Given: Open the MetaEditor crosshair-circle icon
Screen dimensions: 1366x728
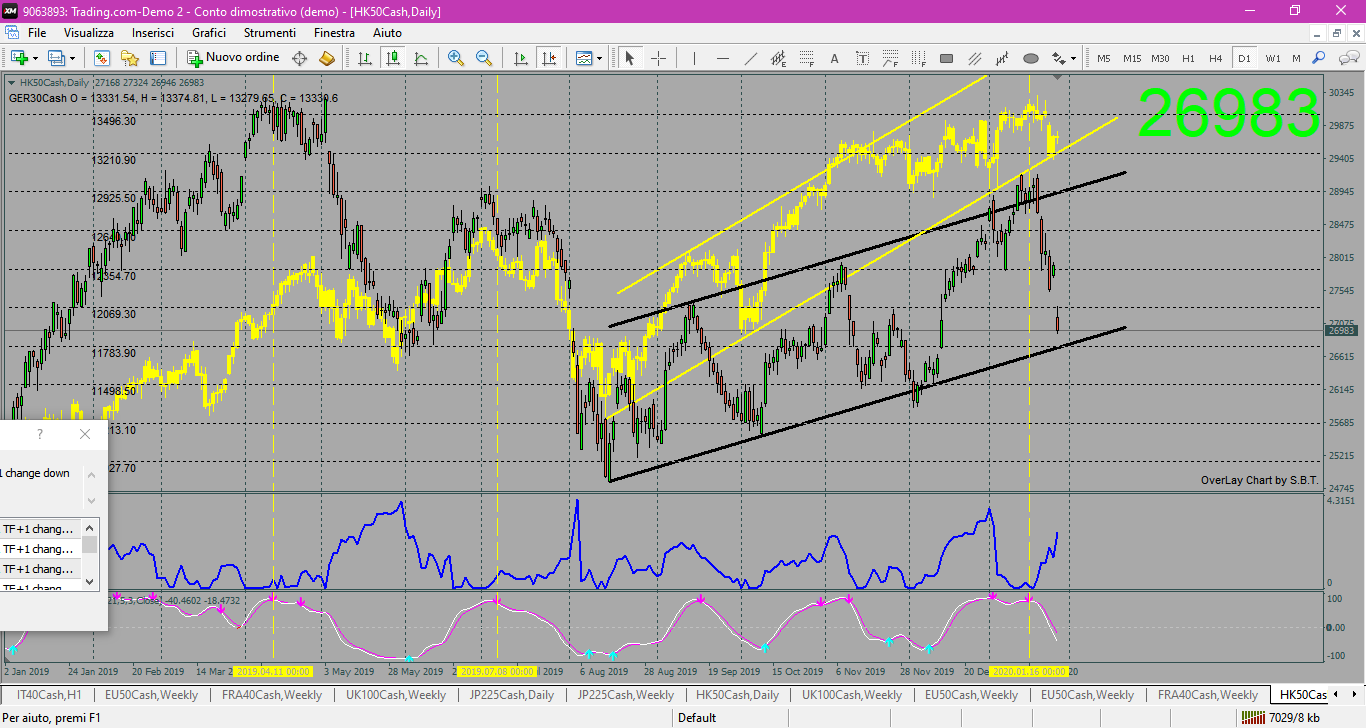Looking at the screenshot, I should click(299, 58).
